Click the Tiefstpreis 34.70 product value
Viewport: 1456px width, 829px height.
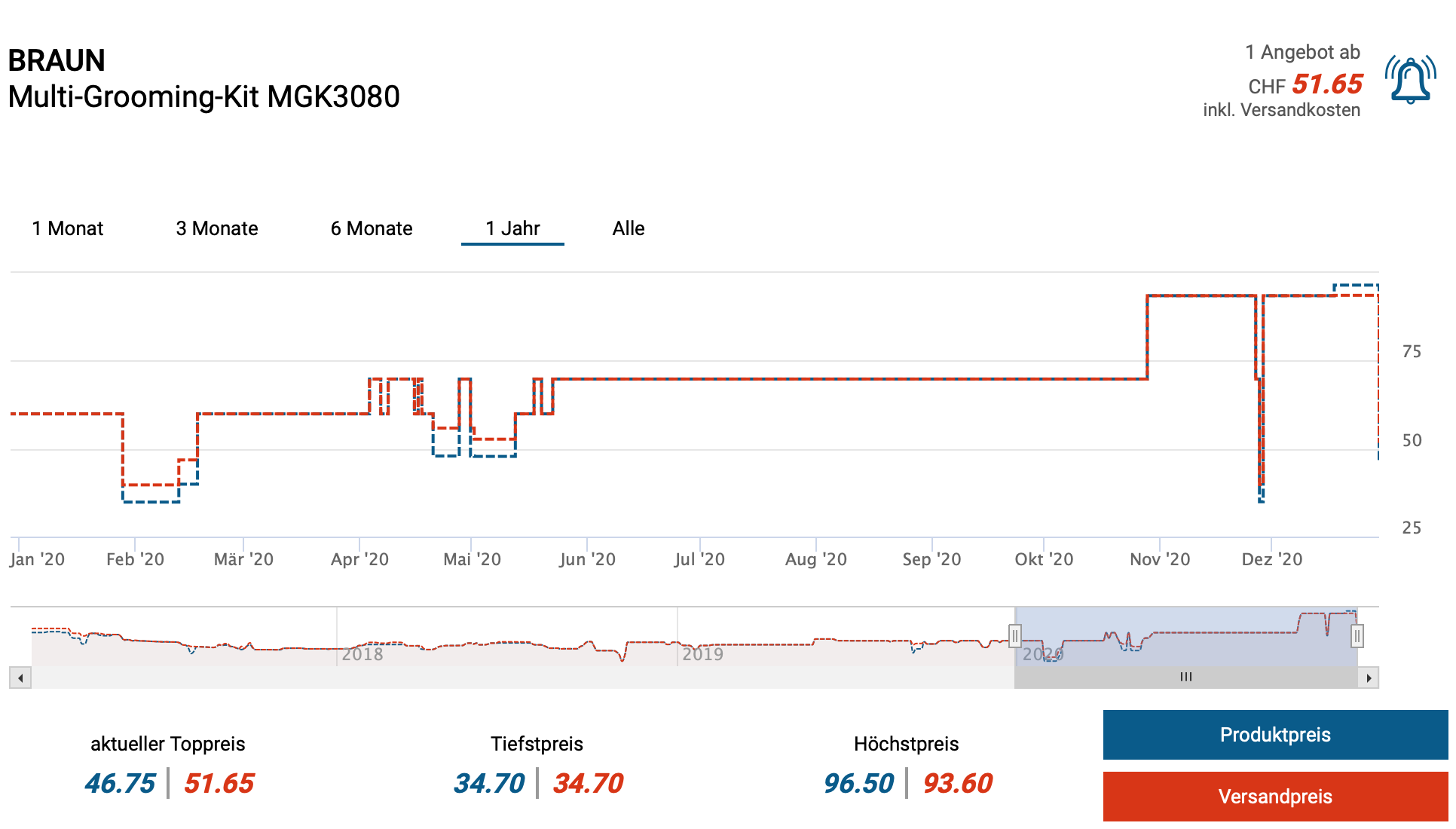tap(489, 783)
